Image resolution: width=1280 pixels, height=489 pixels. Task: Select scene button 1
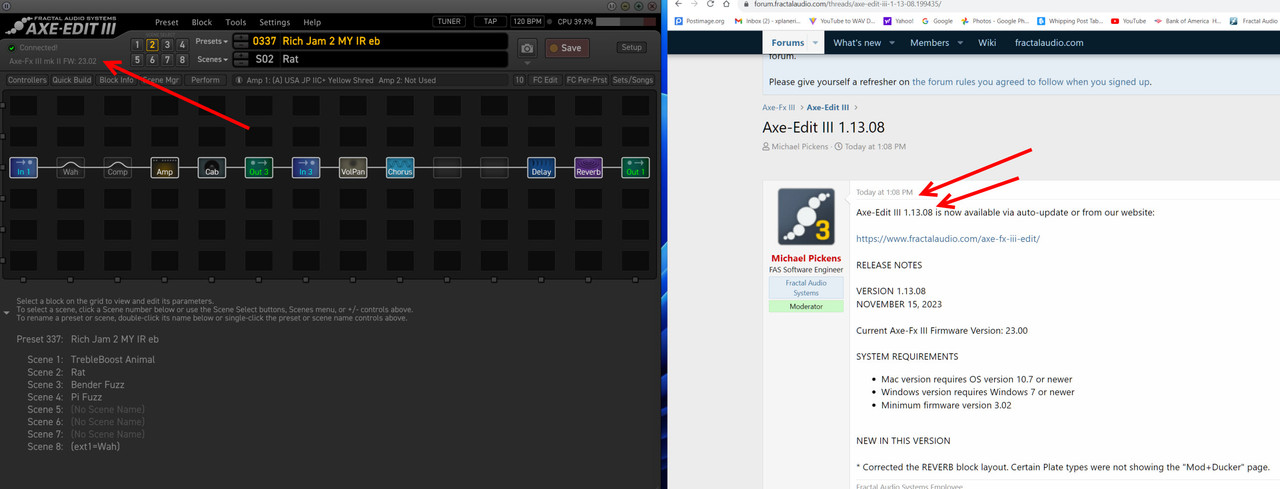click(x=137, y=44)
